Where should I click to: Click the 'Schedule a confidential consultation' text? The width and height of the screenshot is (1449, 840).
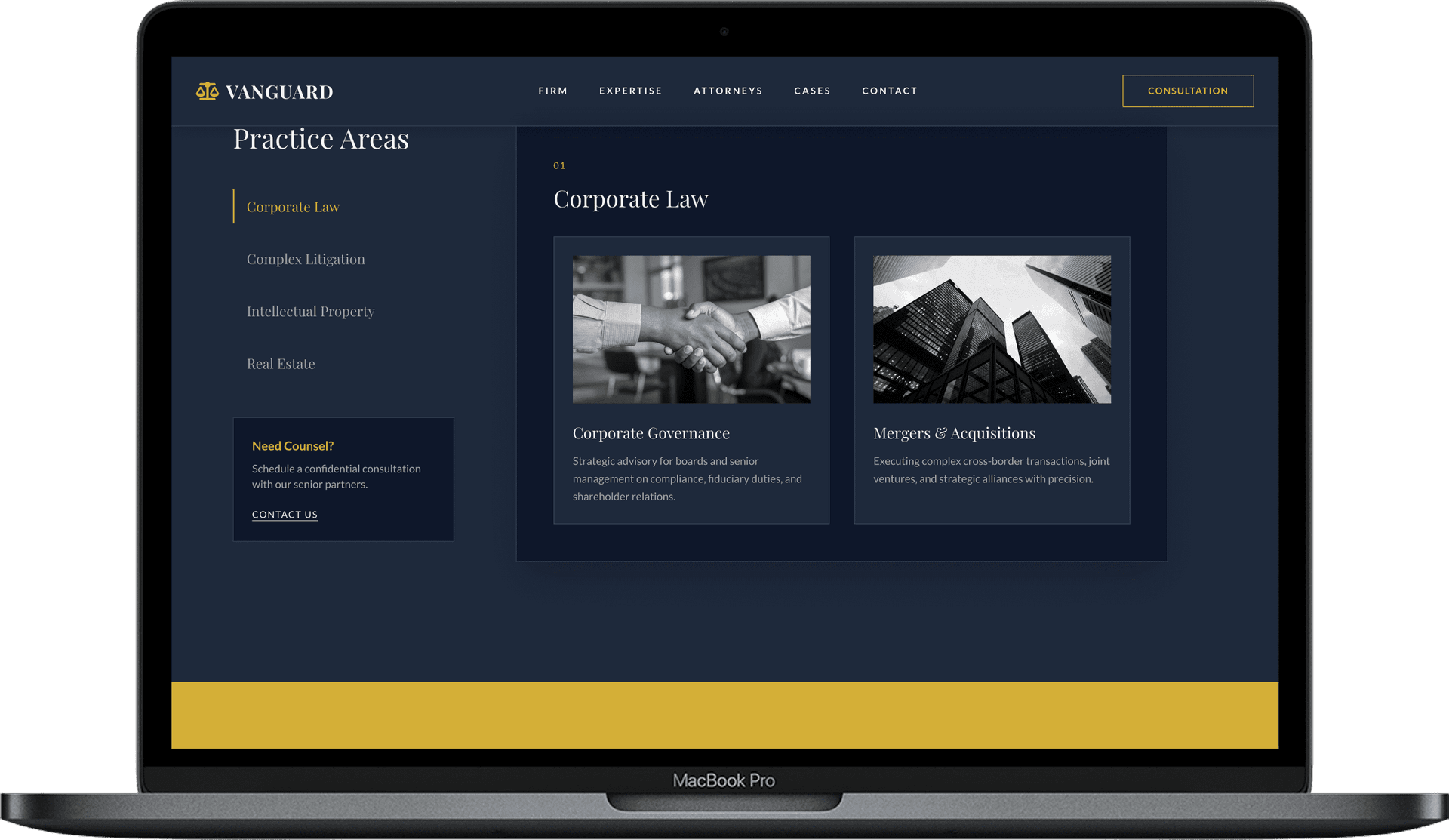click(336, 476)
